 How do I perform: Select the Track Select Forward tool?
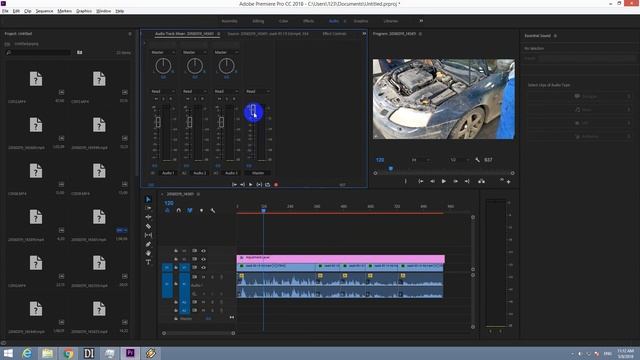pos(148,208)
